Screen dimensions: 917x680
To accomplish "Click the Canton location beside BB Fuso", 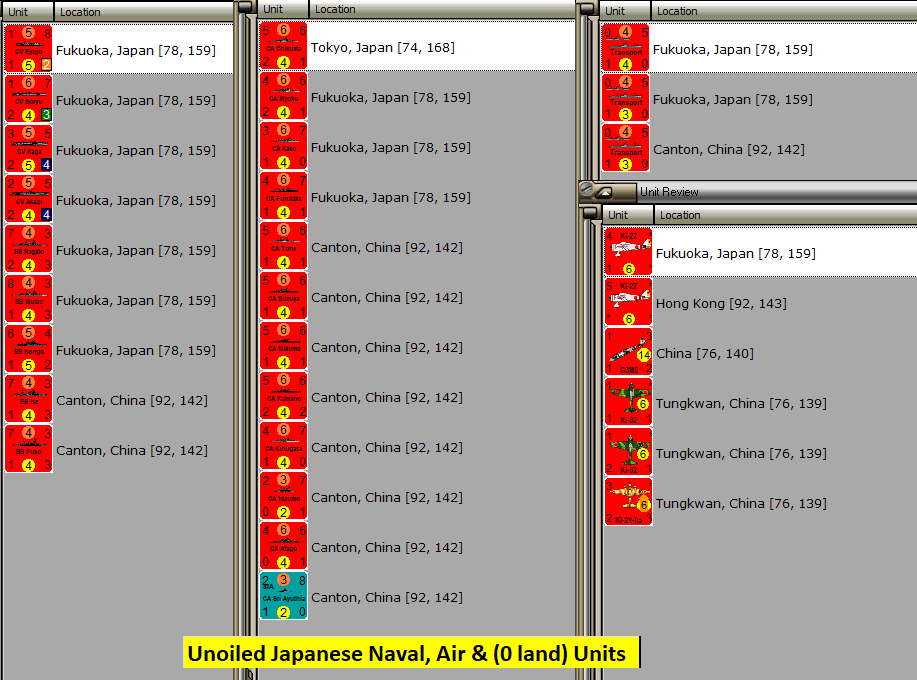I will 132,450.
